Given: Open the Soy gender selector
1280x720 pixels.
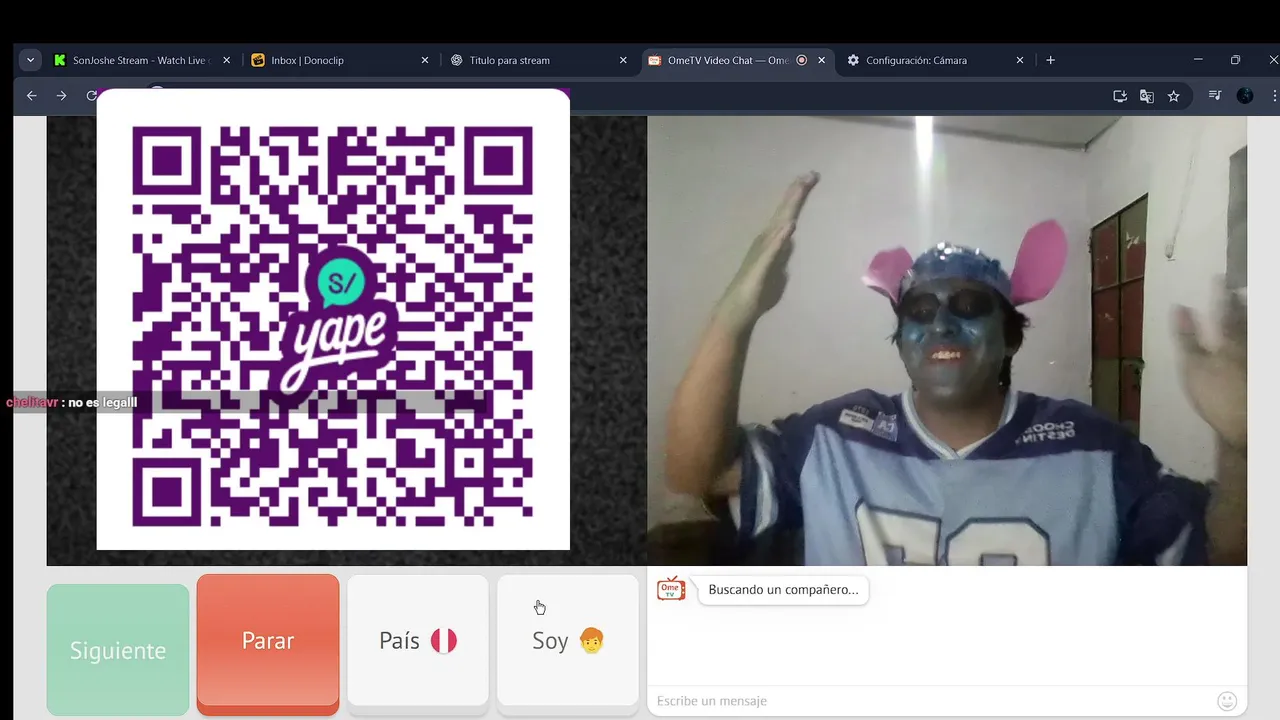Looking at the screenshot, I should [x=568, y=642].
